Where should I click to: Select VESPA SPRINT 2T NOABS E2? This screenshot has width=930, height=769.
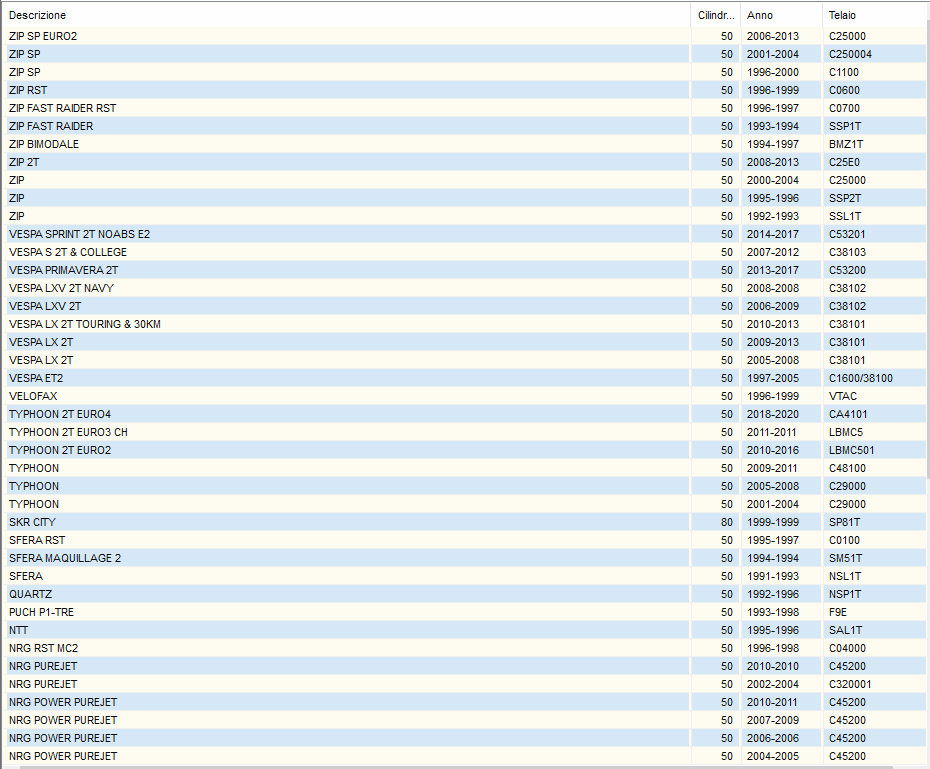pos(79,234)
